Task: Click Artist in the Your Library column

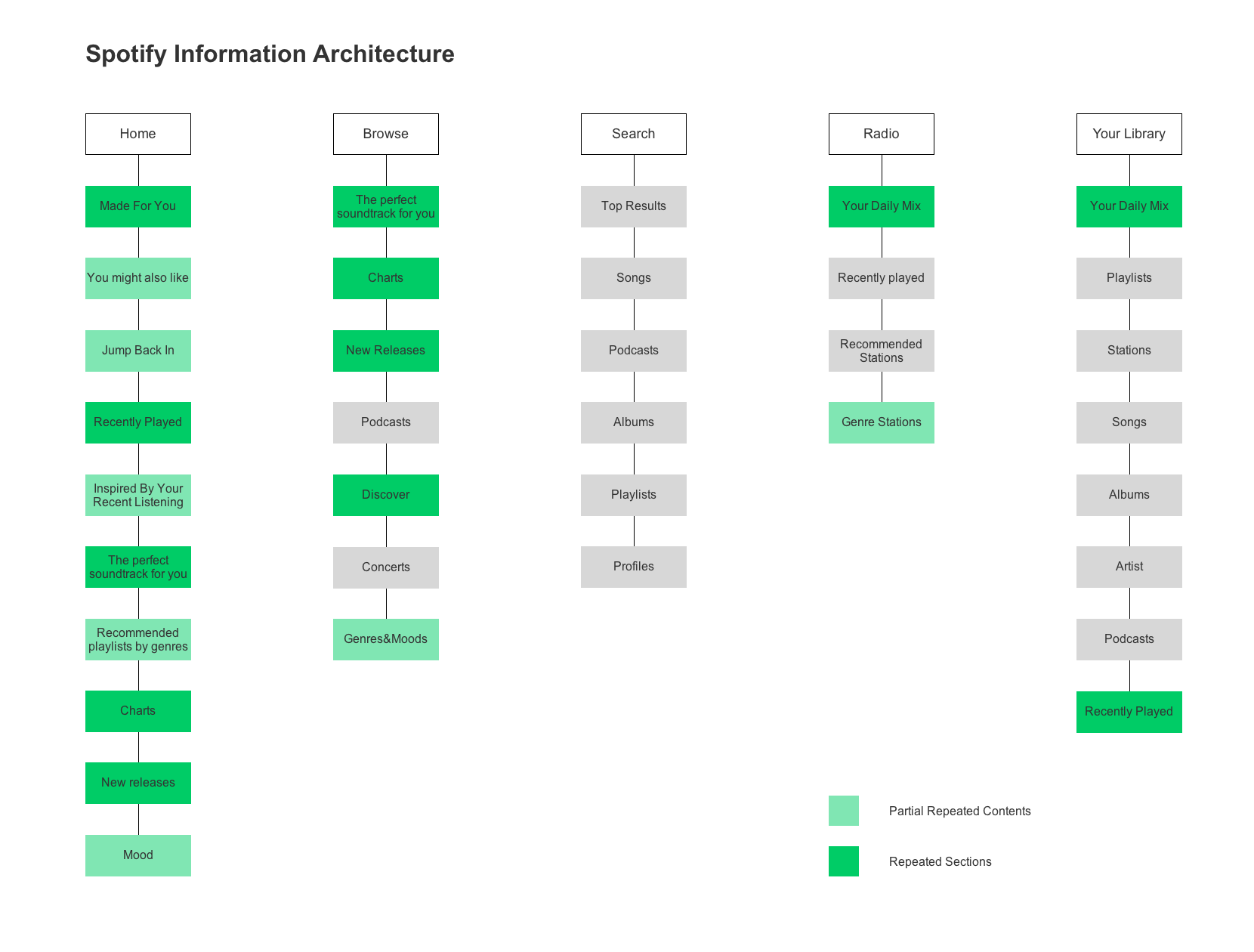Action: [x=1129, y=567]
